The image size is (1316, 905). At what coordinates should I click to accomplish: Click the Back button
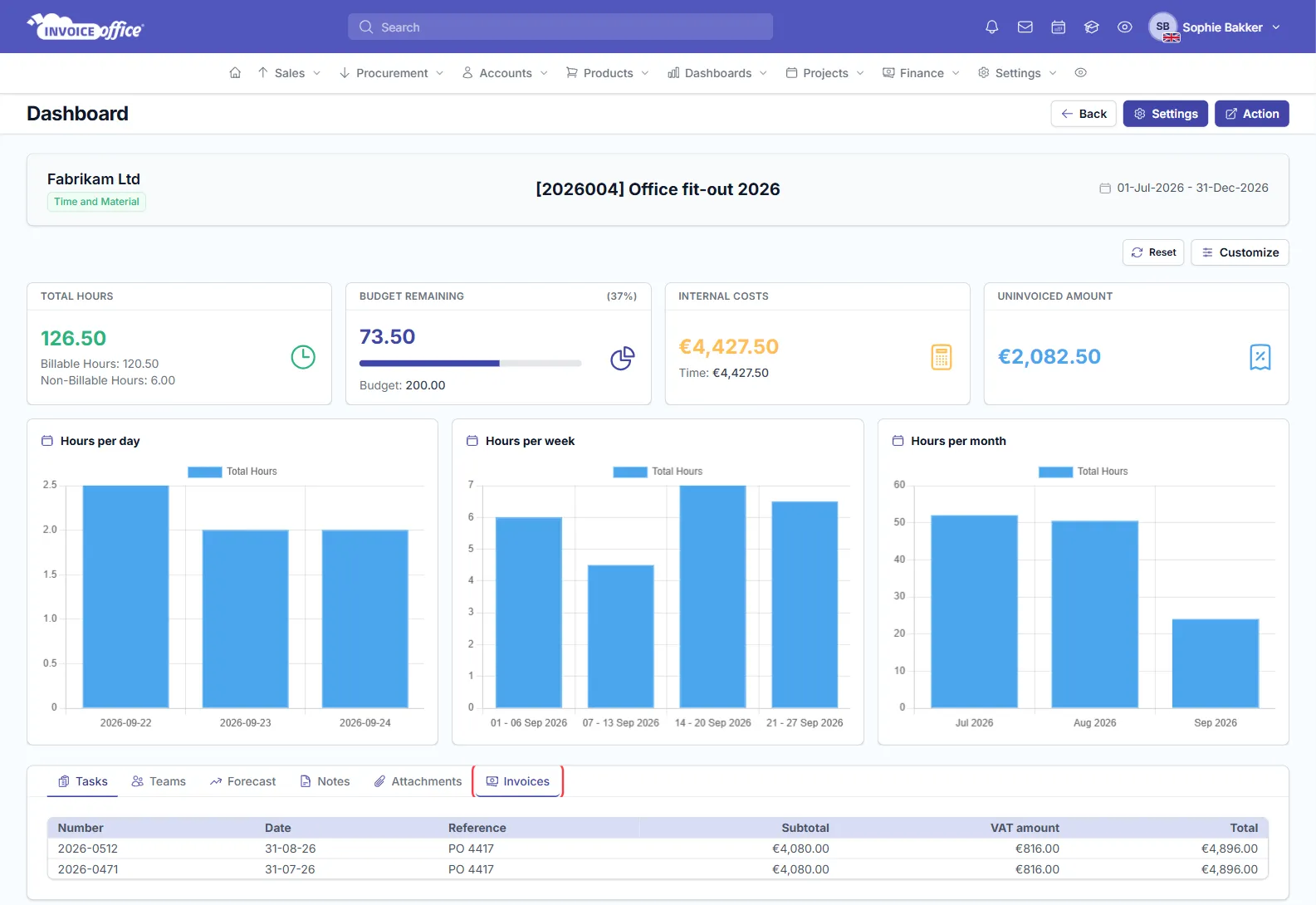(1084, 114)
